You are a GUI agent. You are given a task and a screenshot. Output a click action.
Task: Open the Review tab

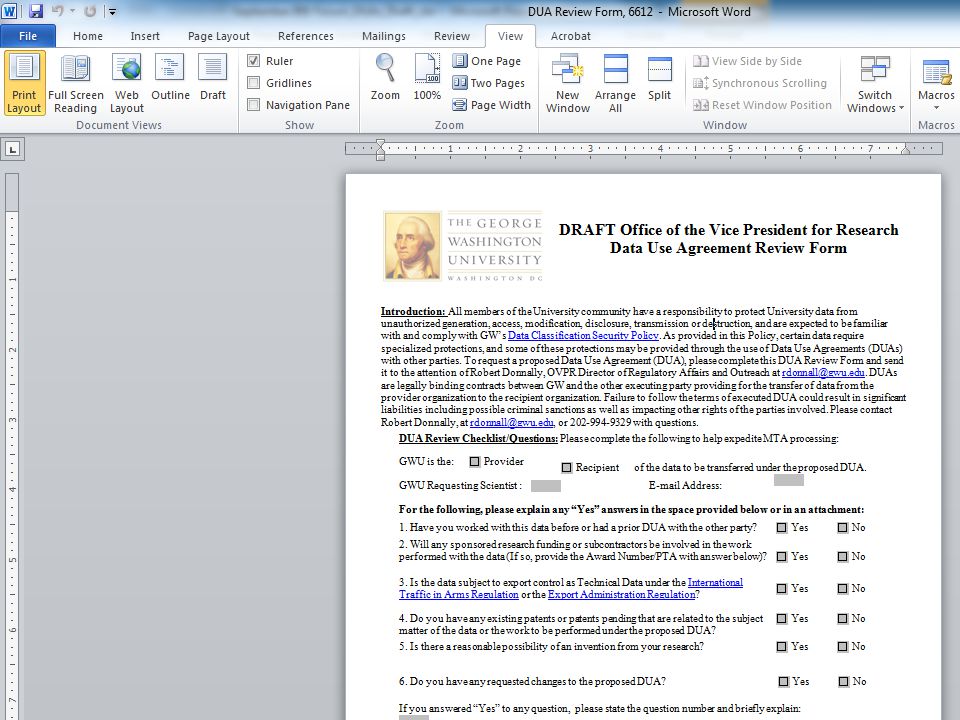click(x=452, y=36)
